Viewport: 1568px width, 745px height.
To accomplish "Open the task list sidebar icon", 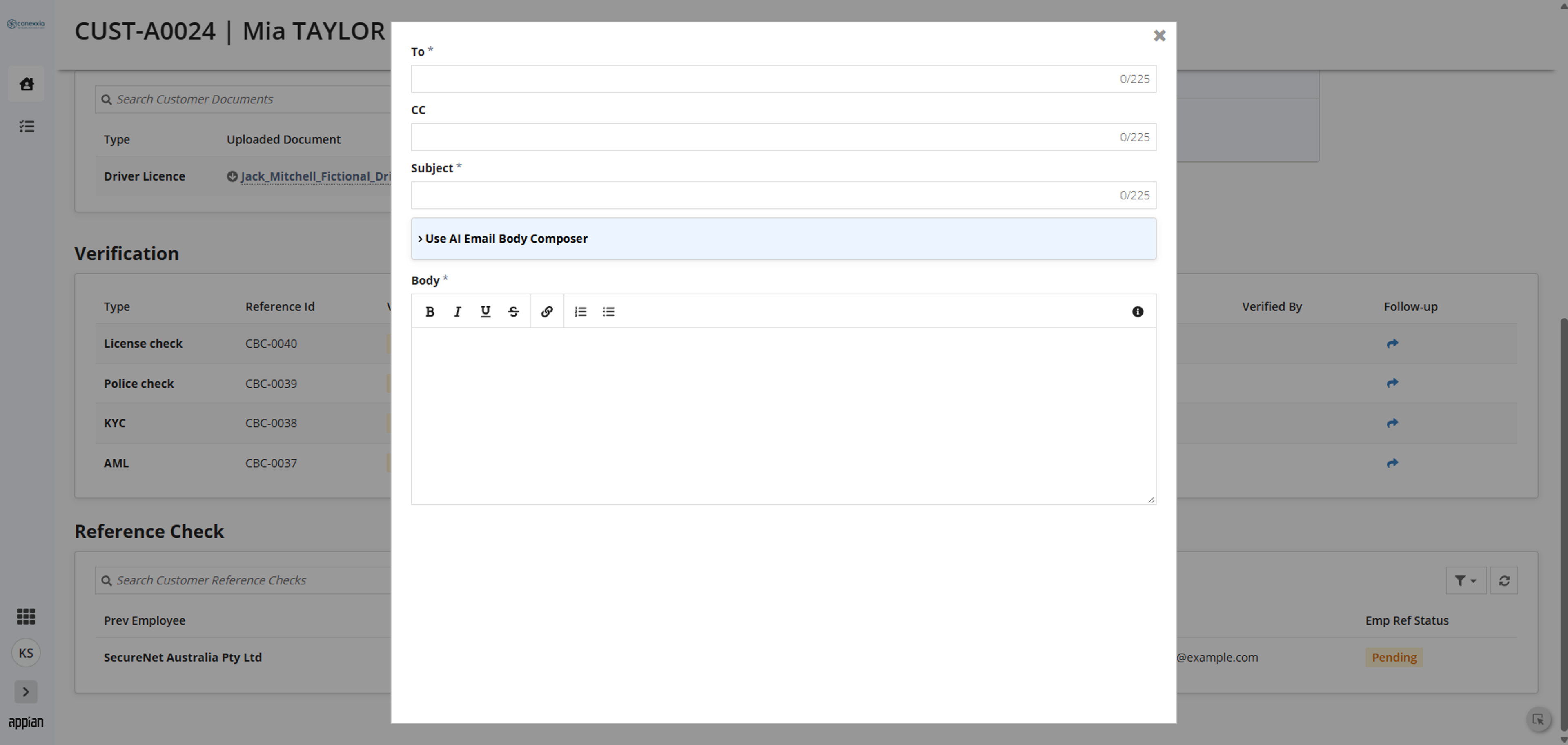I will (x=26, y=127).
